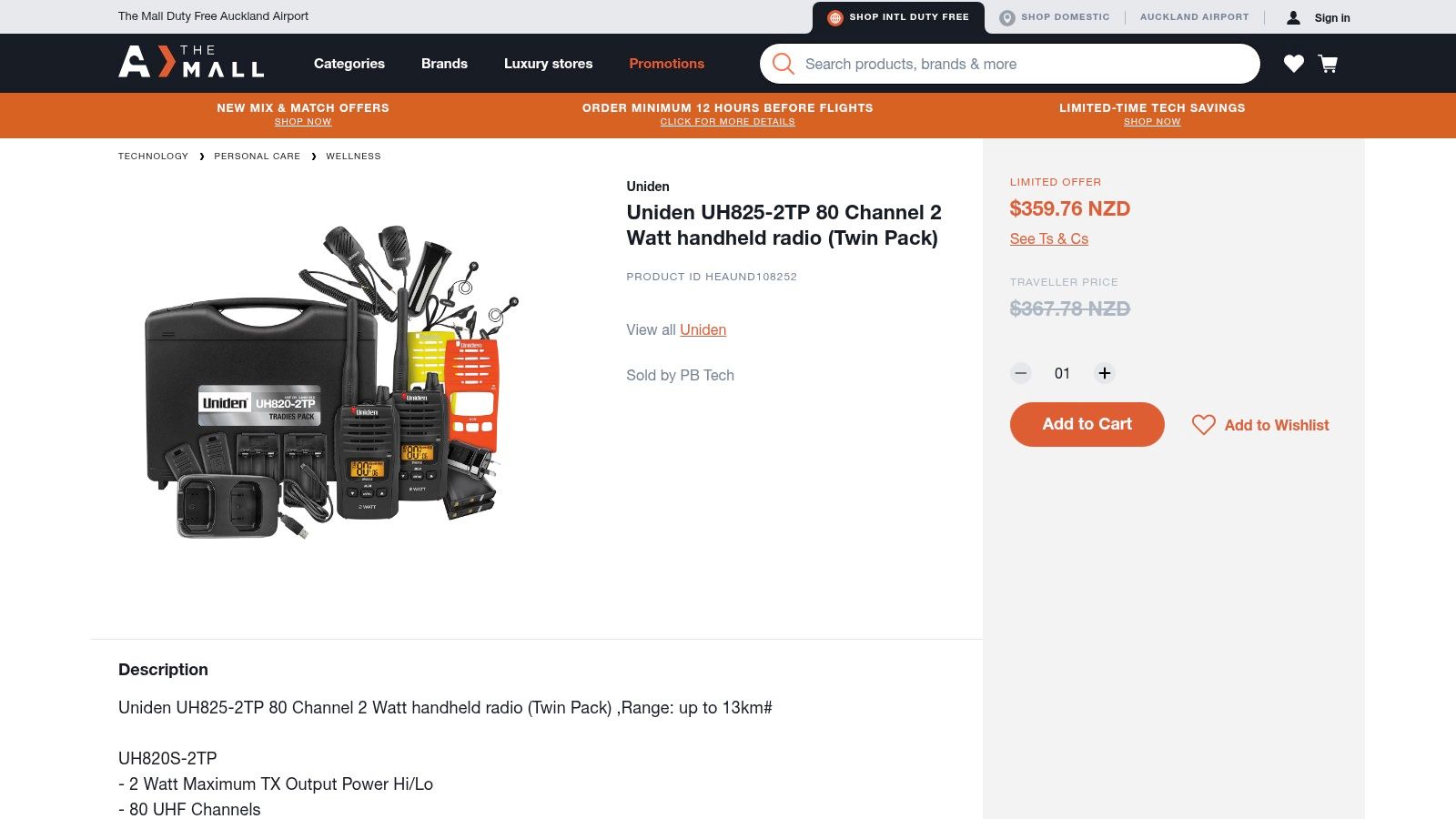1456x819 pixels.
Task: Click the Description heading
Action: pyautogui.click(x=163, y=670)
